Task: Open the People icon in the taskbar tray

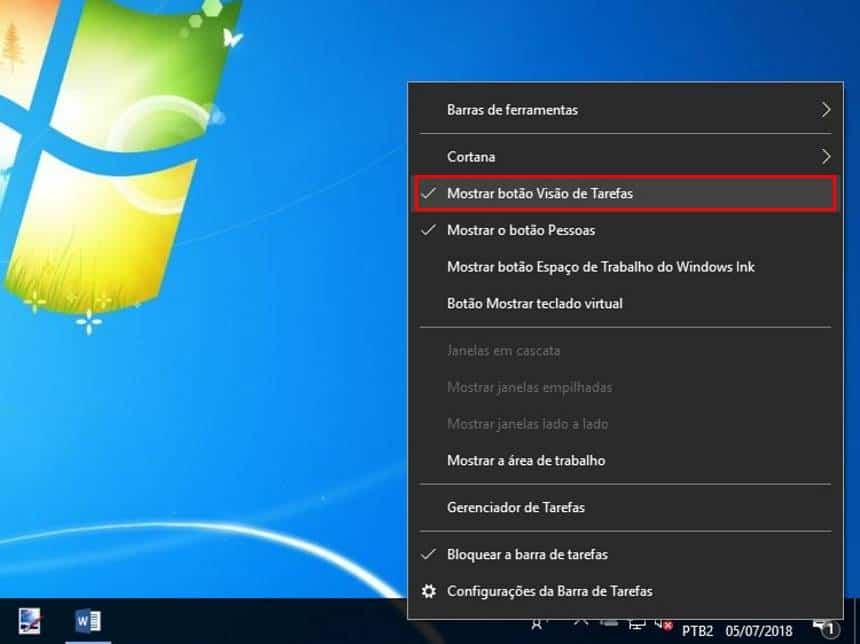Action: click(x=538, y=624)
